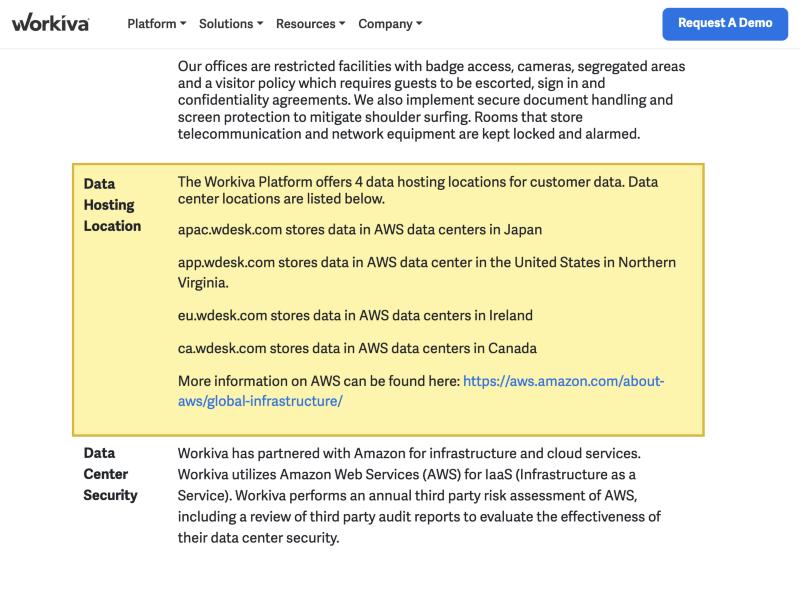Click the Request A Demo button
800x600 pixels.
coord(725,23)
